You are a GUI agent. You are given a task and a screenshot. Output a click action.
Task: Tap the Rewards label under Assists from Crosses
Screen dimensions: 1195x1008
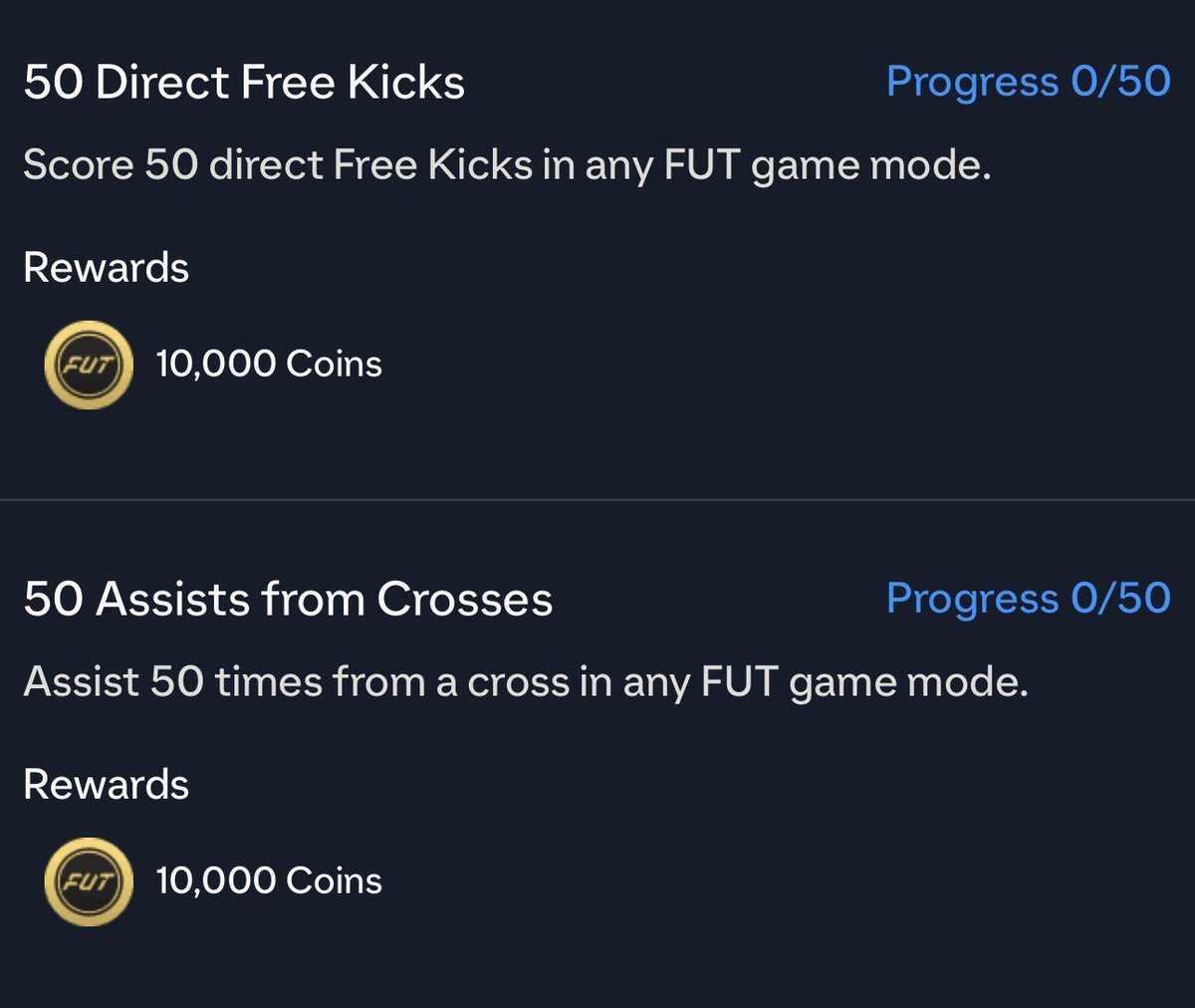click(106, 785)
